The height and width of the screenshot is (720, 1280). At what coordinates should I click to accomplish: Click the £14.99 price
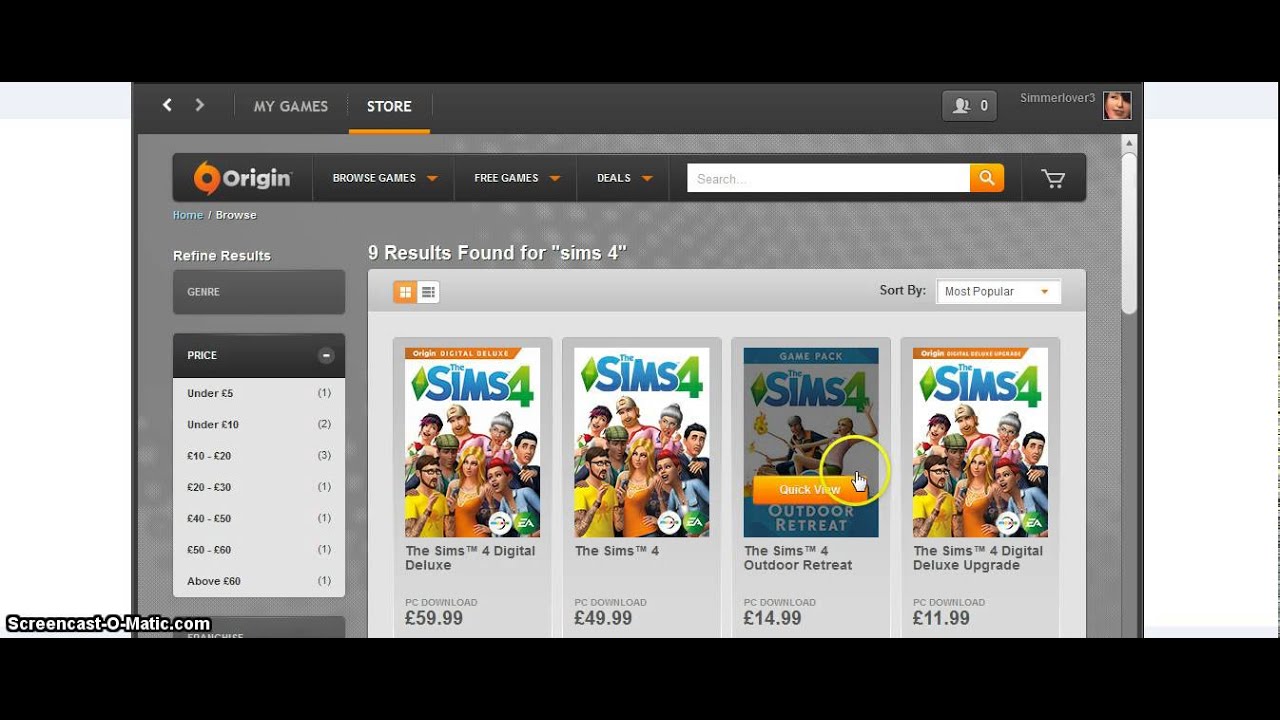point(772,618)
